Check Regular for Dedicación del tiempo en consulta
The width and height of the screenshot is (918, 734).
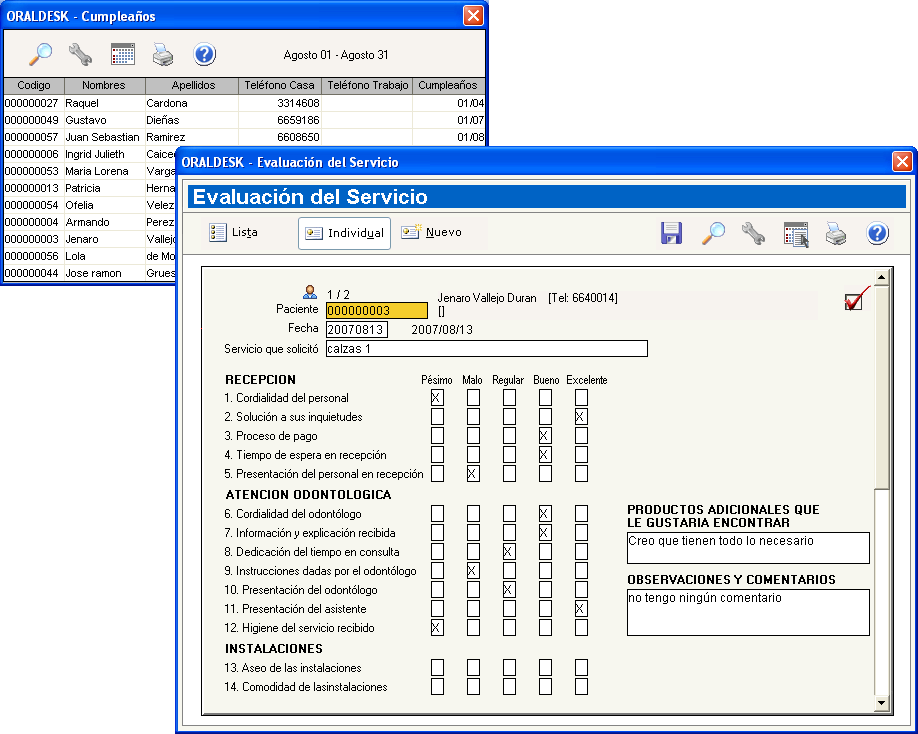(x=509, y=551)
